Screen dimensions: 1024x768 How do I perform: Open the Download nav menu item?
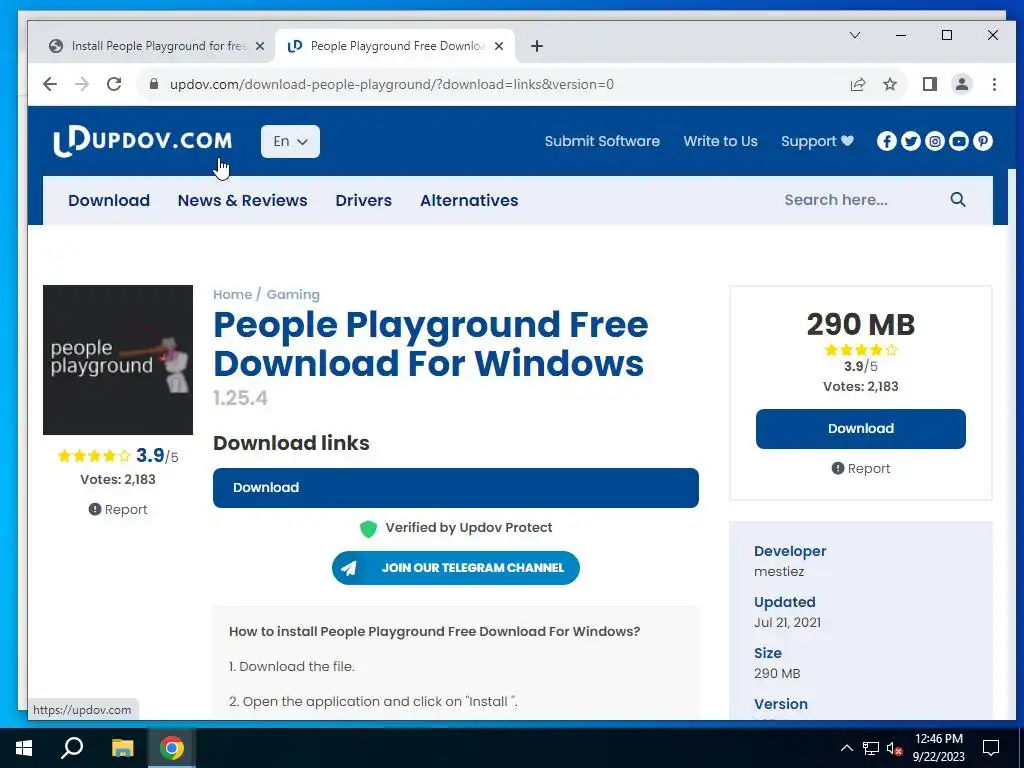109,200
